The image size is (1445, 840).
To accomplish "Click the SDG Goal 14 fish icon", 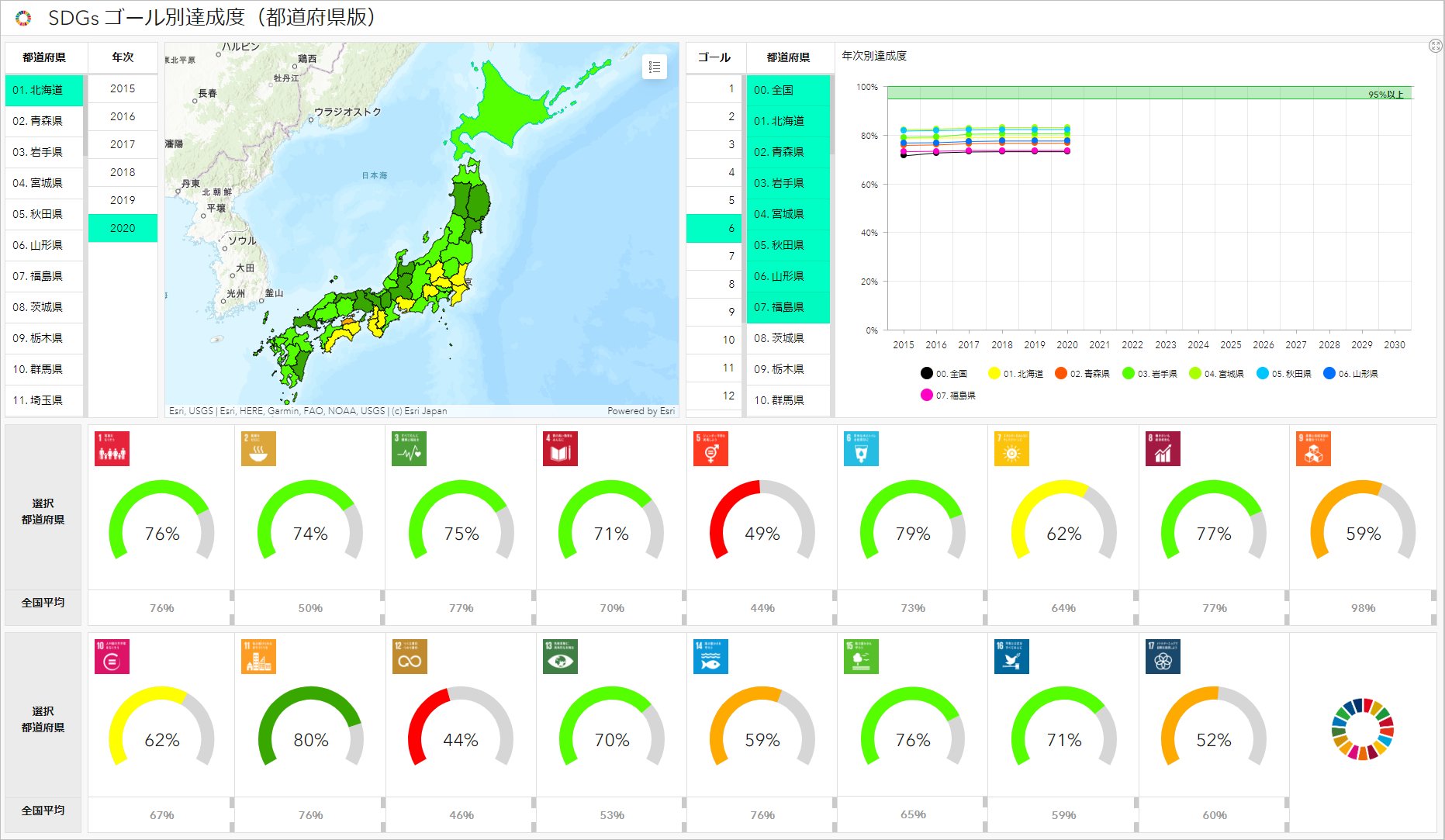I will tap(710, 656).
